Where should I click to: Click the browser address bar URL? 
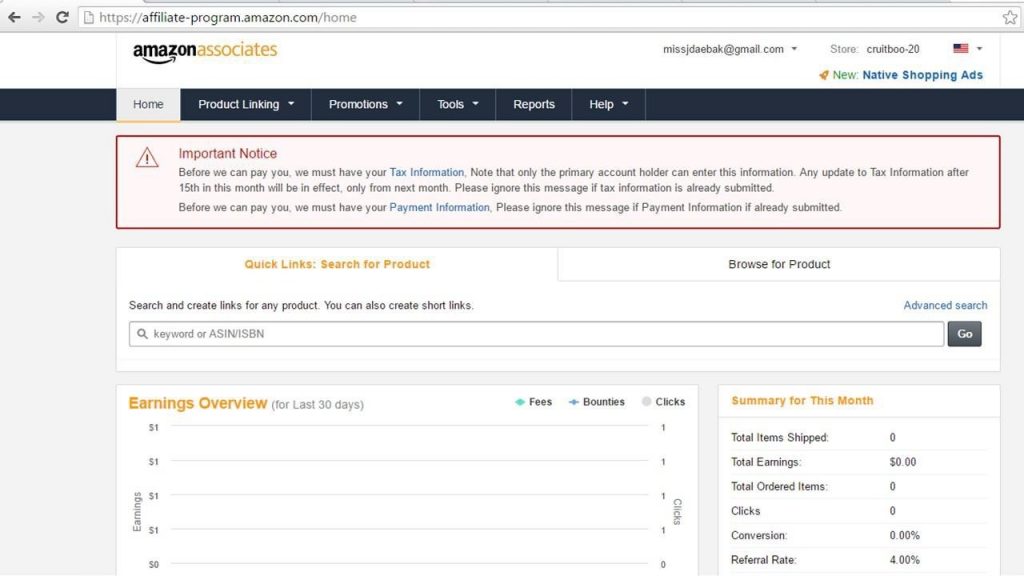228,18
